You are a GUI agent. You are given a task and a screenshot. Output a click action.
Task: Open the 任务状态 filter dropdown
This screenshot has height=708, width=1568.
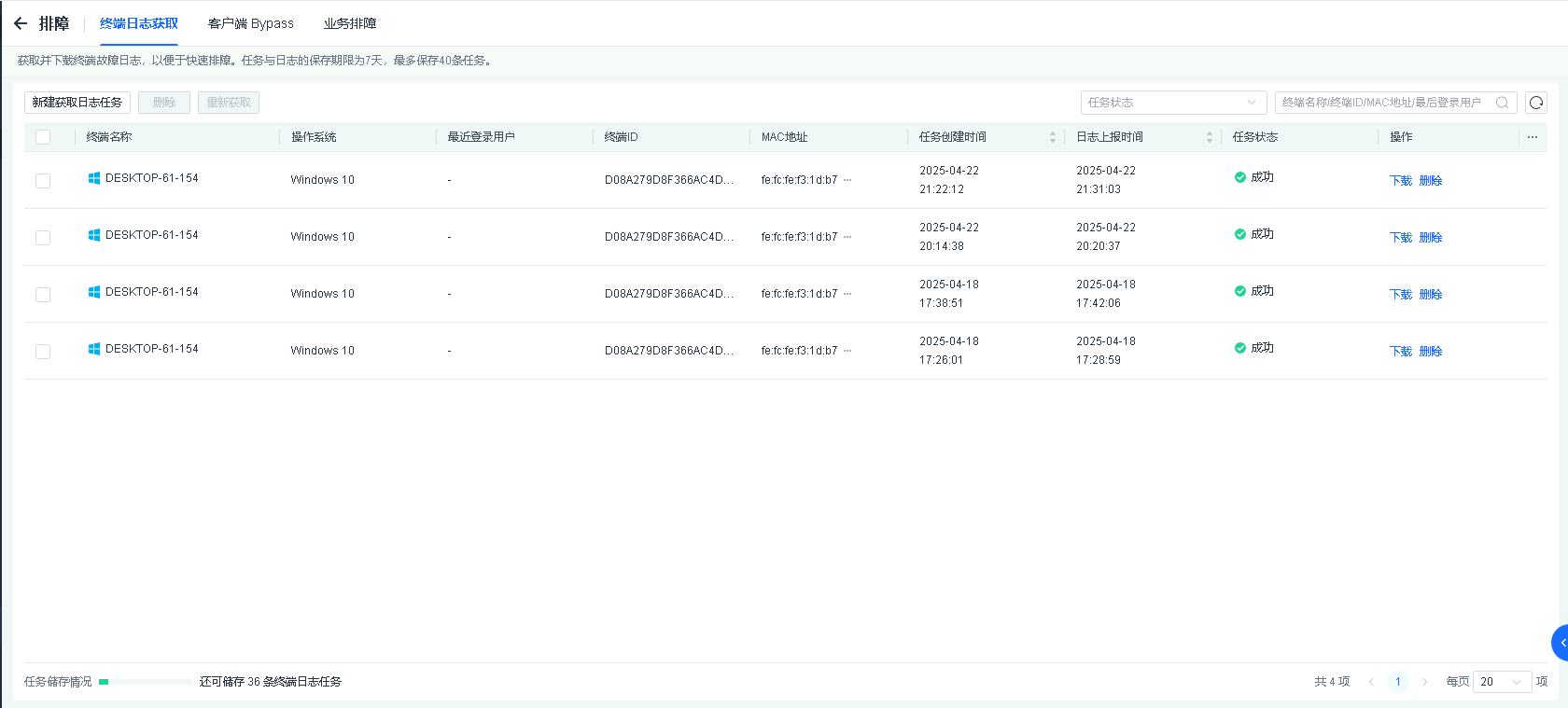(x=1172, y=103)
